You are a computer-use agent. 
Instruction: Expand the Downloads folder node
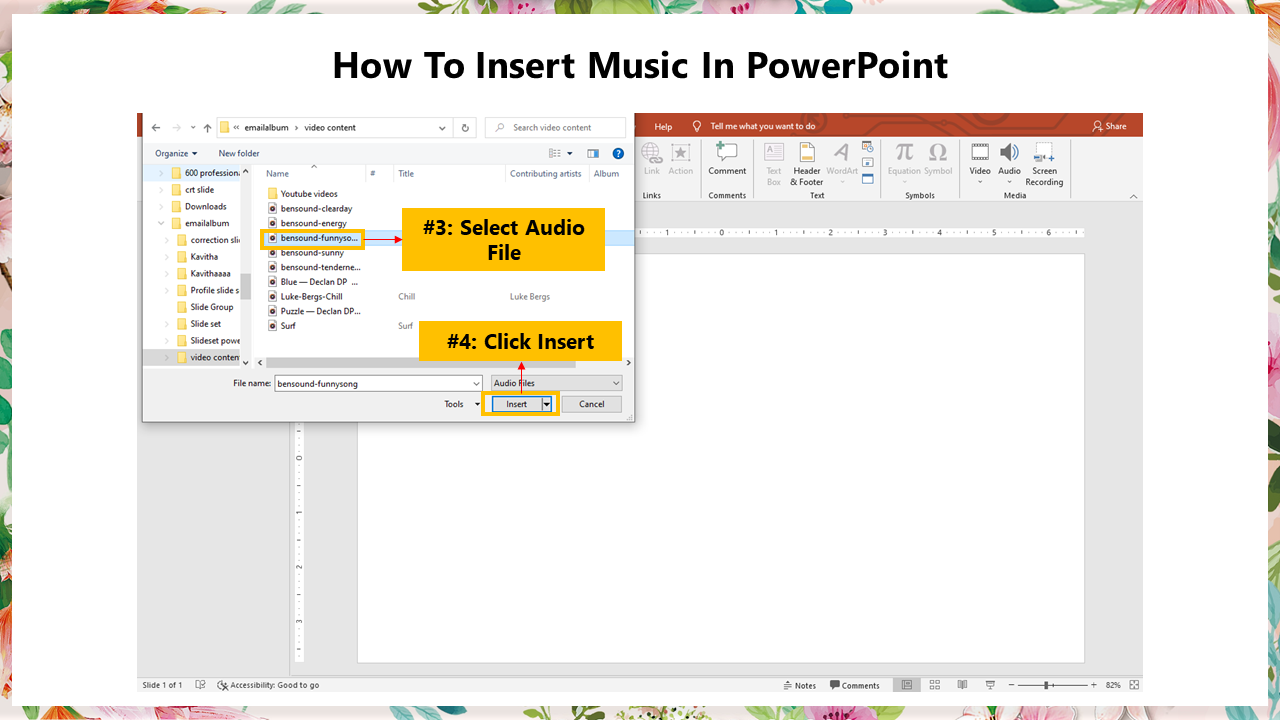click(x=162, y=207)
